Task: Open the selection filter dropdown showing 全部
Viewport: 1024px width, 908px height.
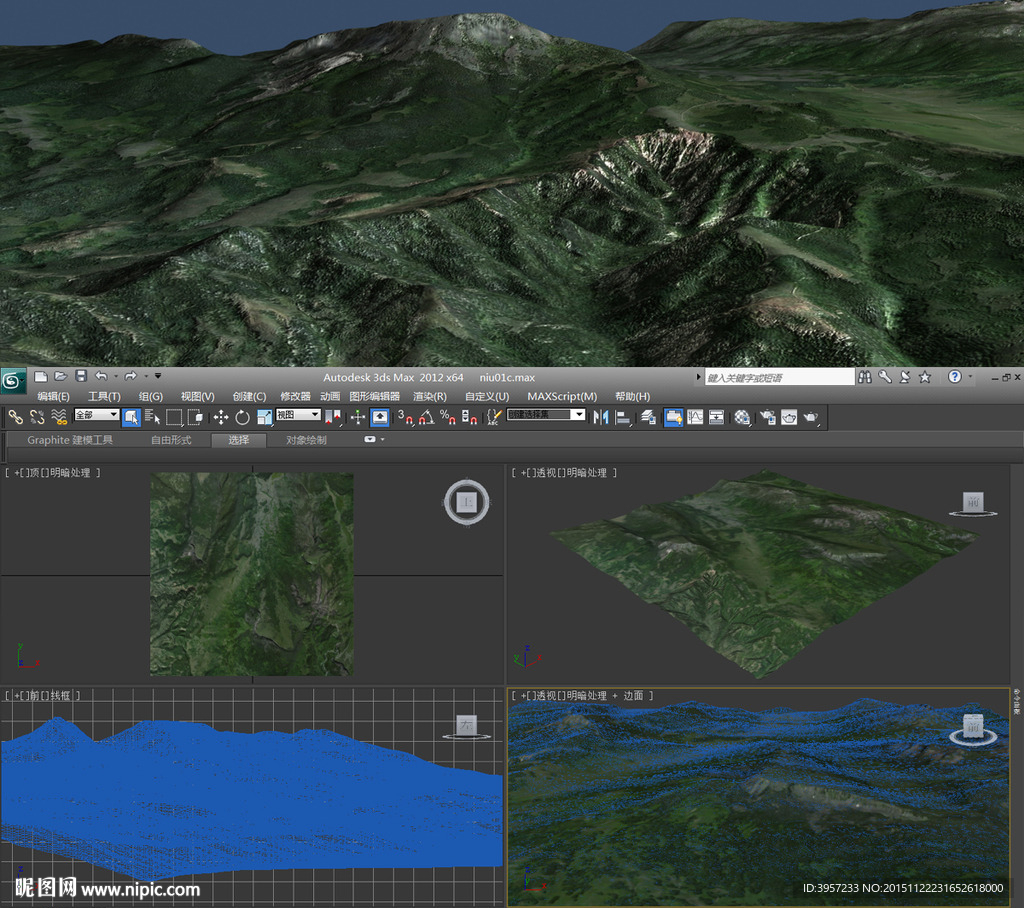Action: click(97, 415)
